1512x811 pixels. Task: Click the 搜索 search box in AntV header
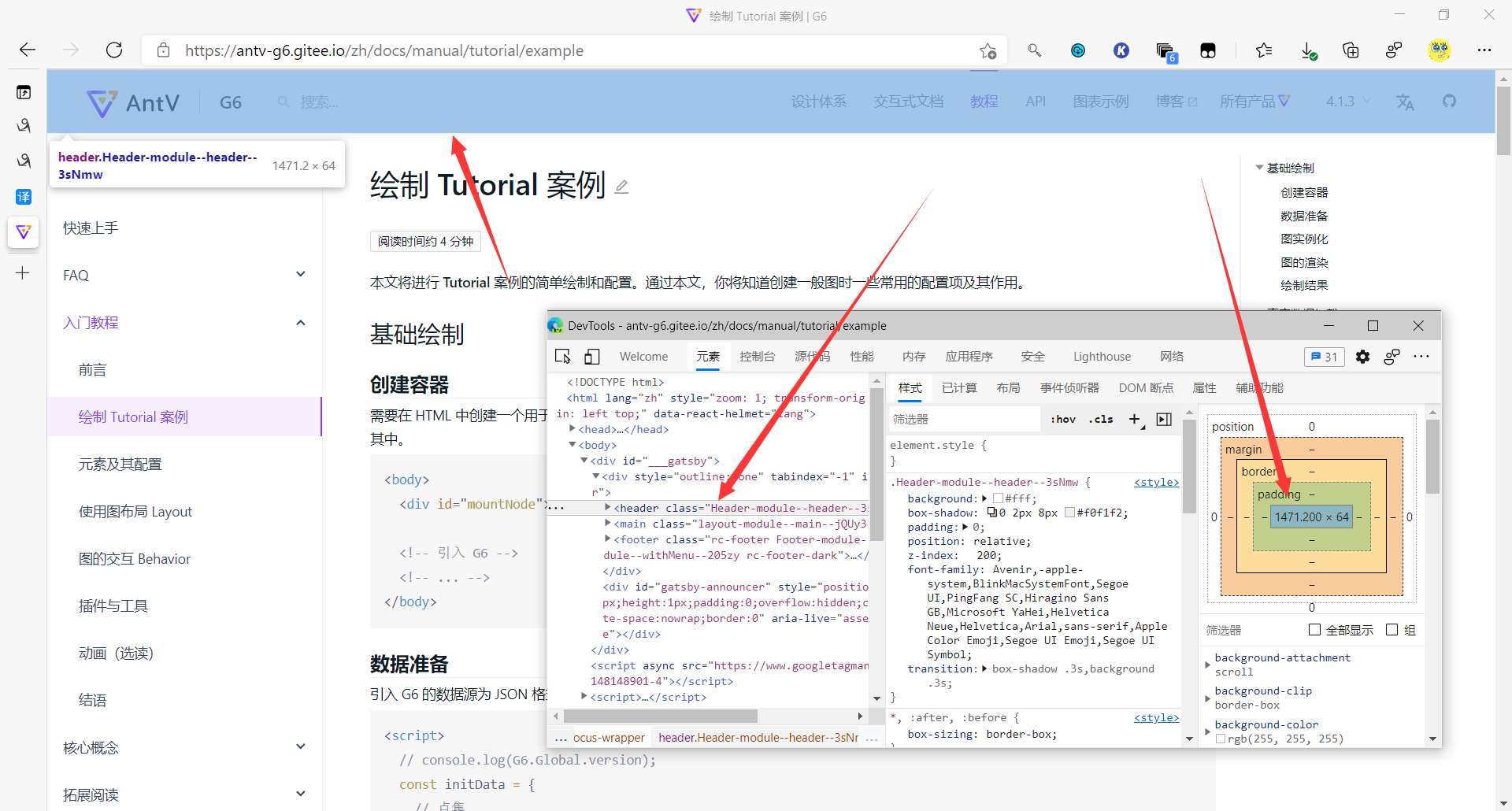pos(319,102)
